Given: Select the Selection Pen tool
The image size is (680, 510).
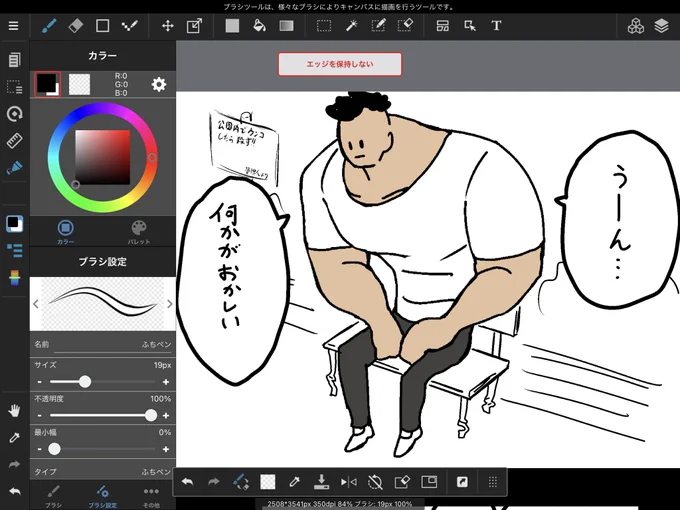Looking at the screenshot, I should (378, 26).
